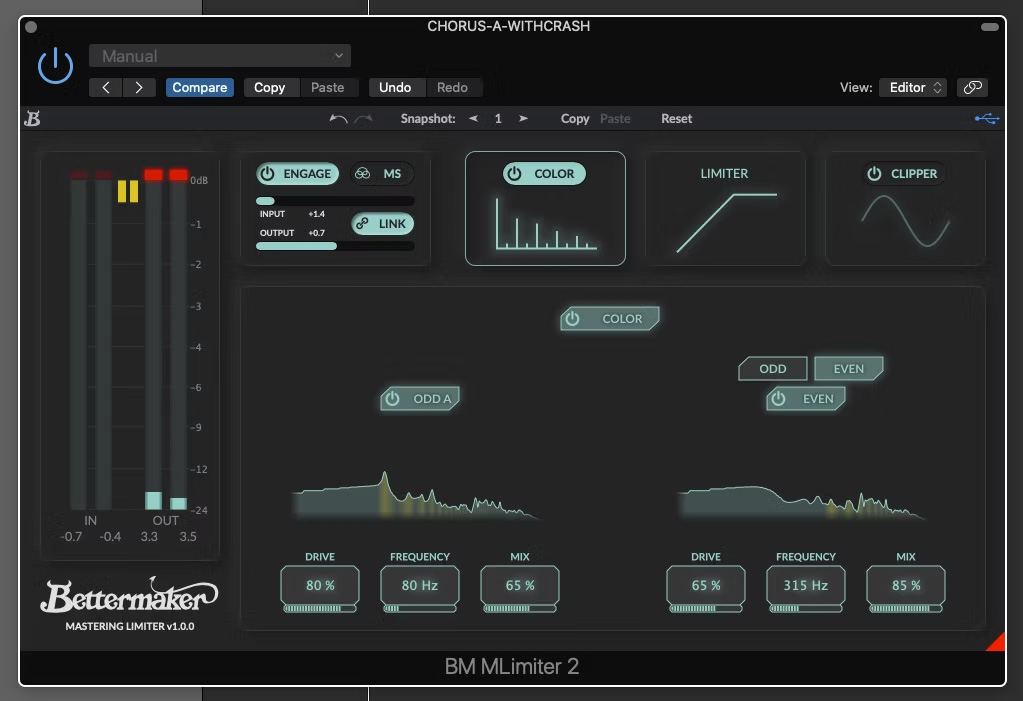This screenshot has width=1023, height=701.
Task: Reset the snapshot settings
Action: [x=677, y=119]
